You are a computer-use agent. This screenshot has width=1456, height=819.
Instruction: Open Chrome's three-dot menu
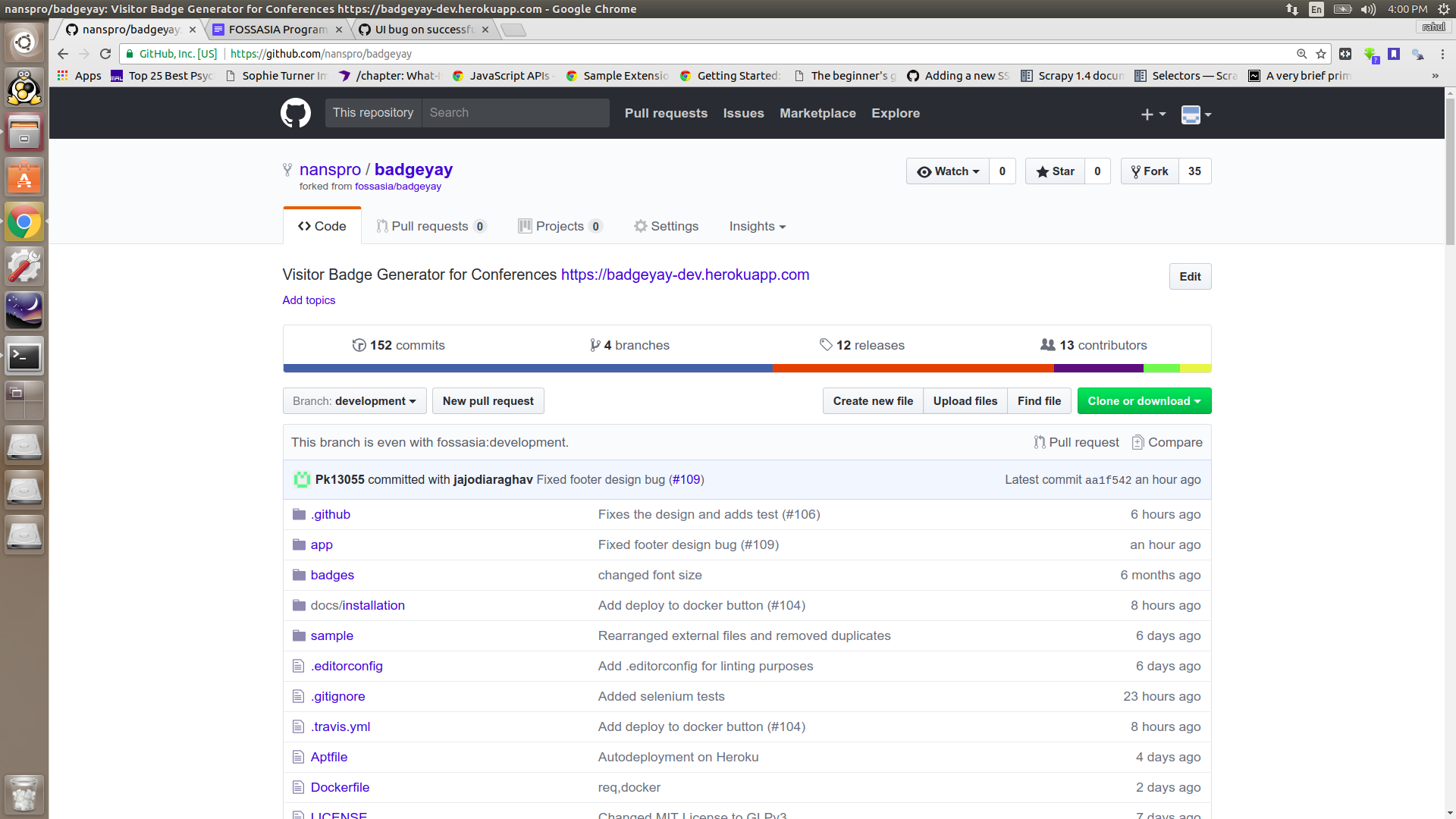tap(1442, 54)
